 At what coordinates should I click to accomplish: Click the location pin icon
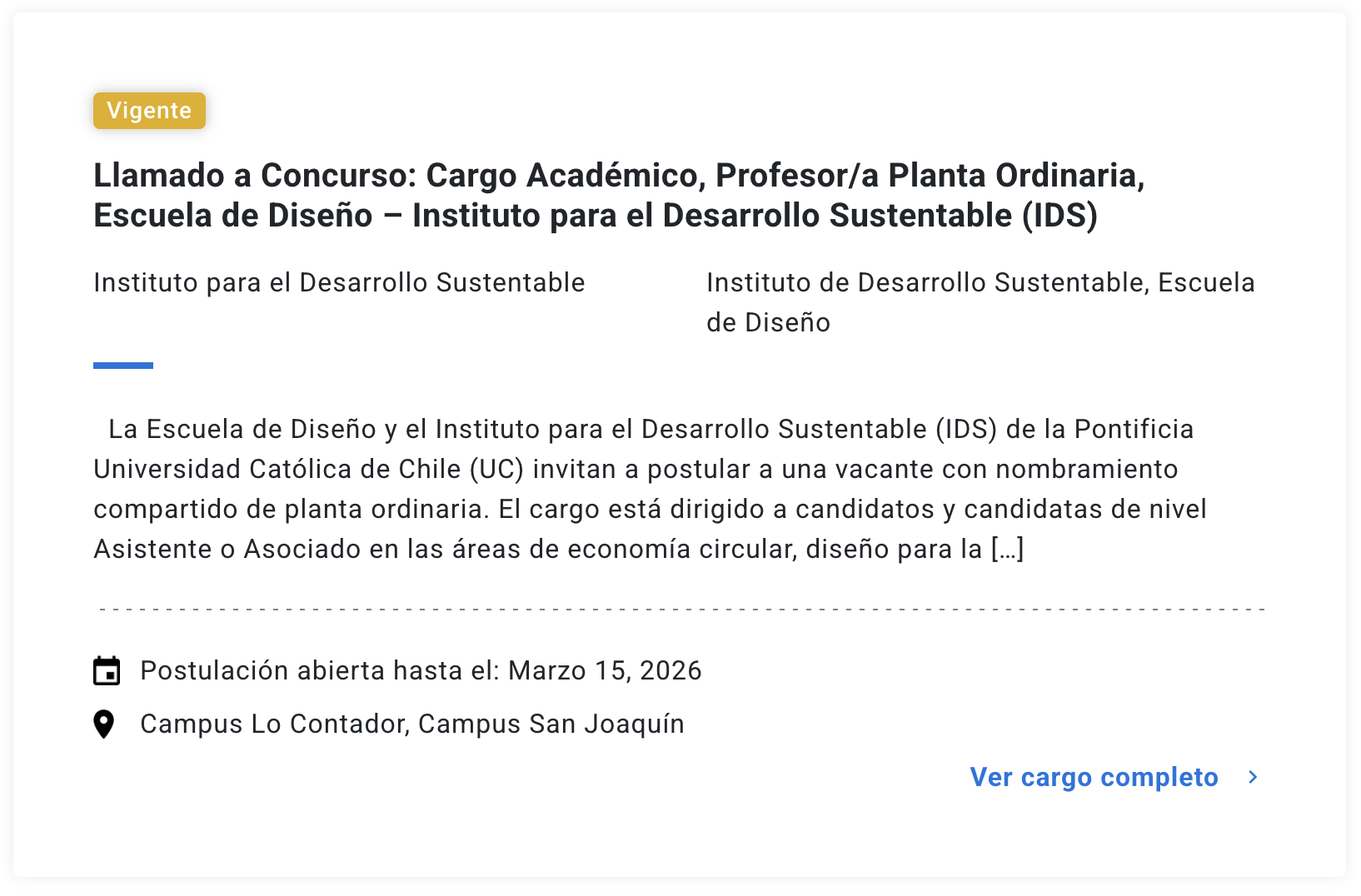pyautogui.click(x=104, y=724)
